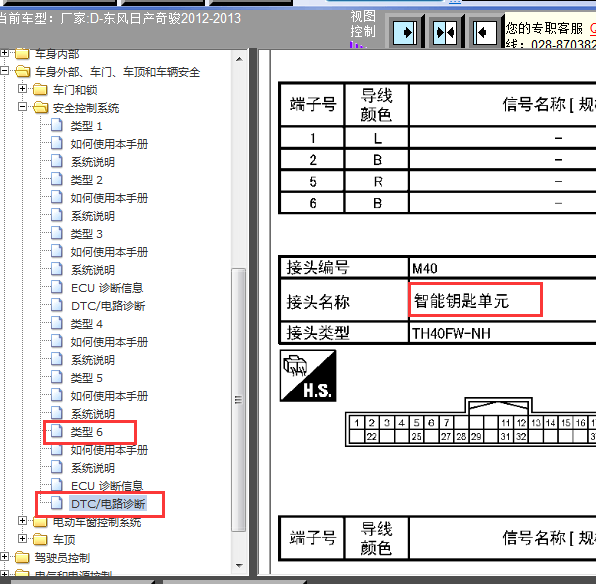Click pin 14 in the connector diagram

pyautogui.click(x=551, y=422)
